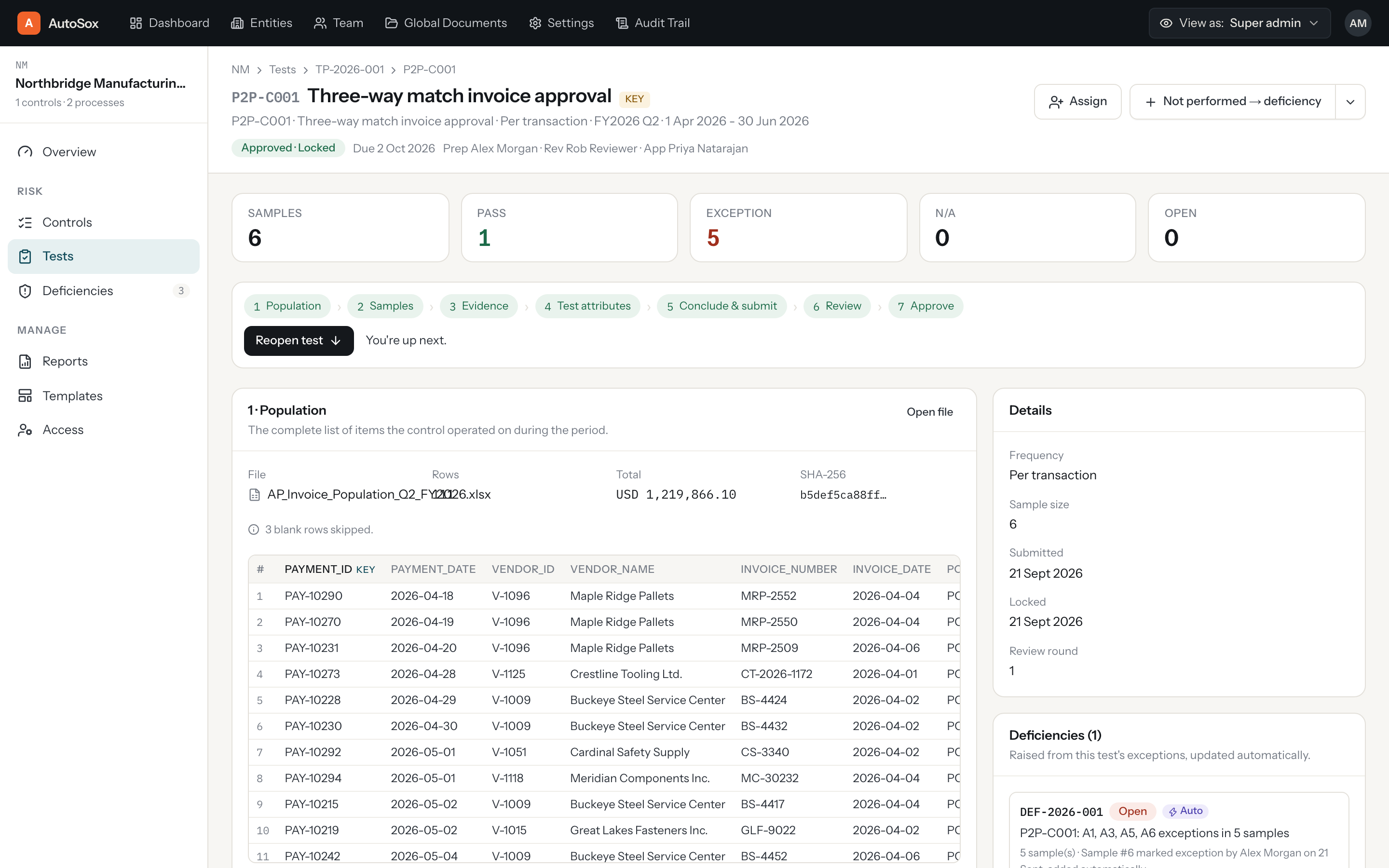
Task: Click the Auto lightning badge
Action: pyautogui.click(x=1185, y=811)
